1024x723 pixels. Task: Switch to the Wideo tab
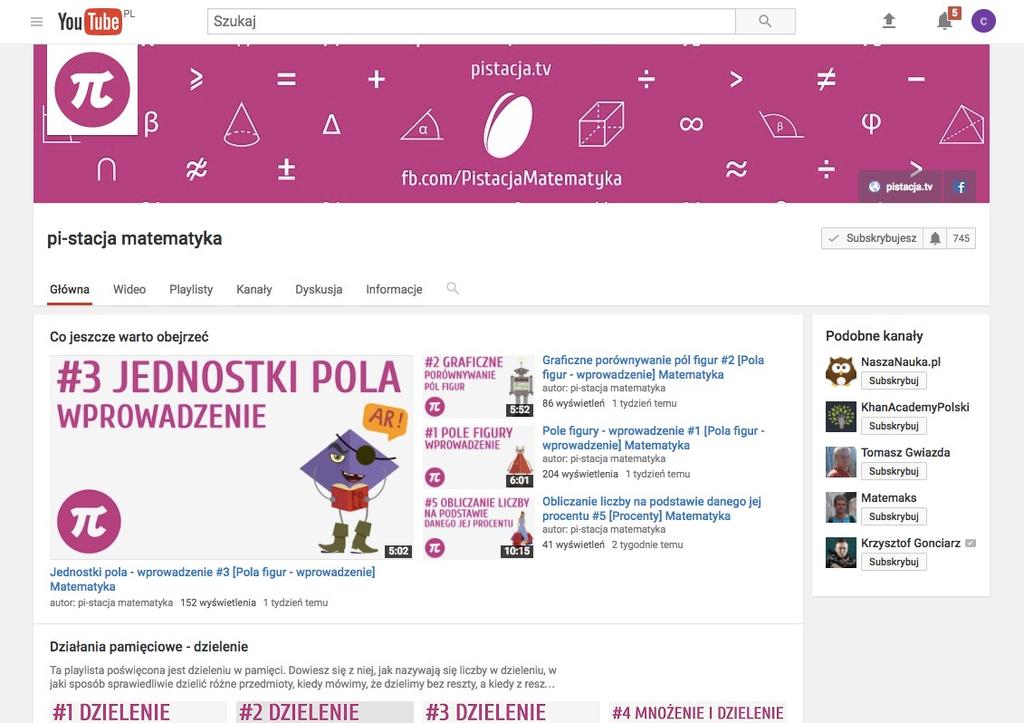[x=129, y=289]
